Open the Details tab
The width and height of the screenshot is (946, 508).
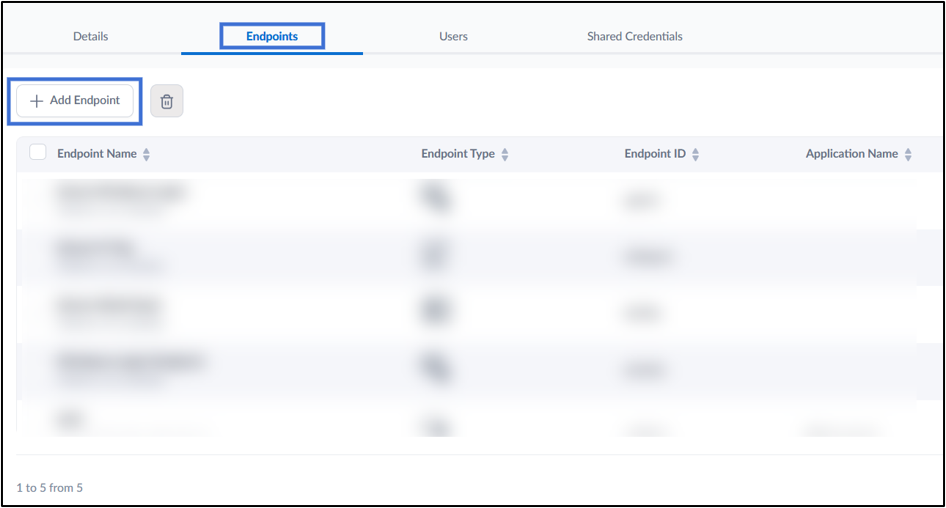pyautogui.click(x=90, y=36)
